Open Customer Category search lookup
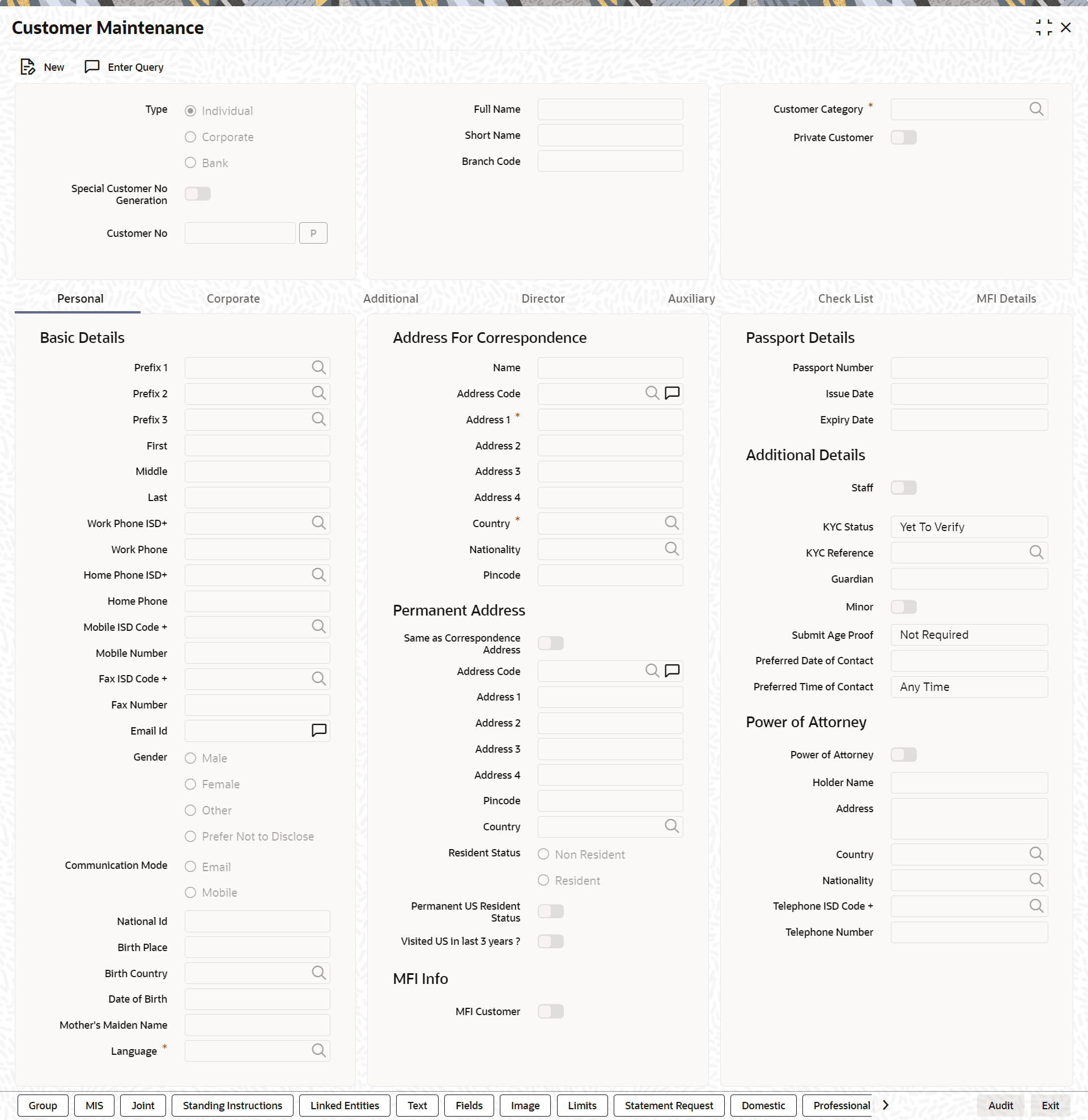This screenshot has height=1120, width=1088. pos(1036,109)
